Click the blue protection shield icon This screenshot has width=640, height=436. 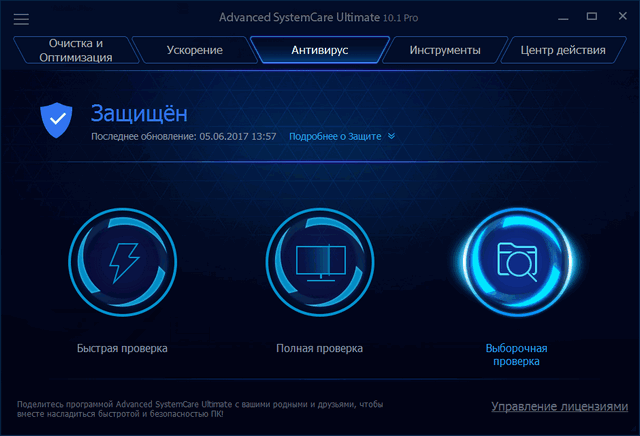pyautogui.click(x=56, y=120)
